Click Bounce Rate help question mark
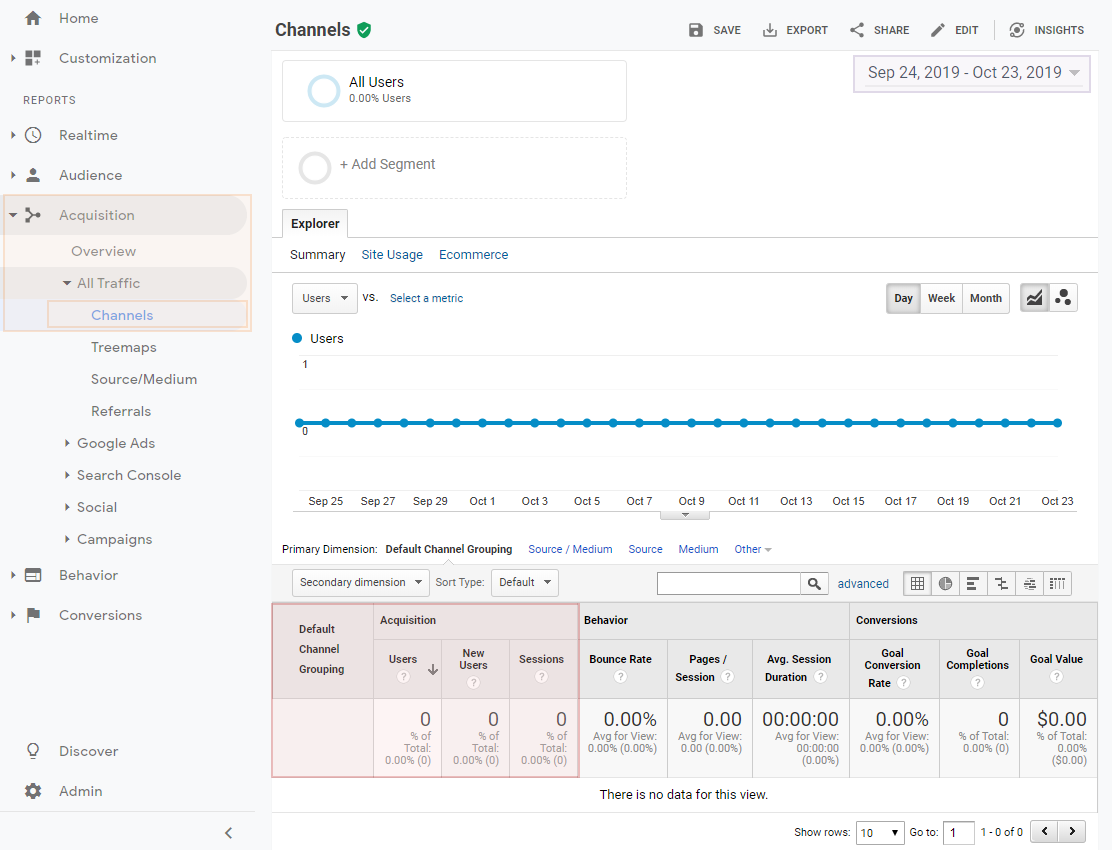The height and width of the screenshot is (850, 1112). [621, 677]
